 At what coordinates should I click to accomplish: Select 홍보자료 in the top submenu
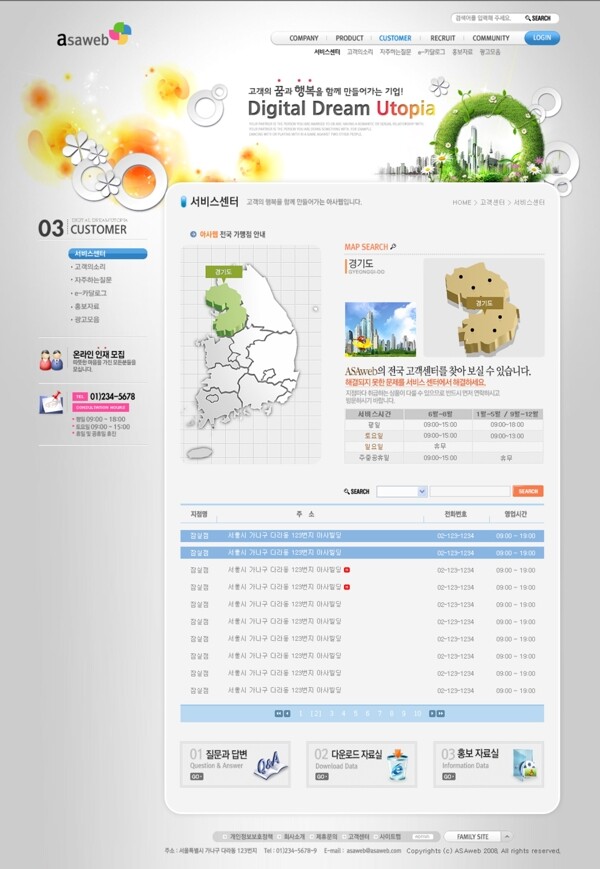462,52
